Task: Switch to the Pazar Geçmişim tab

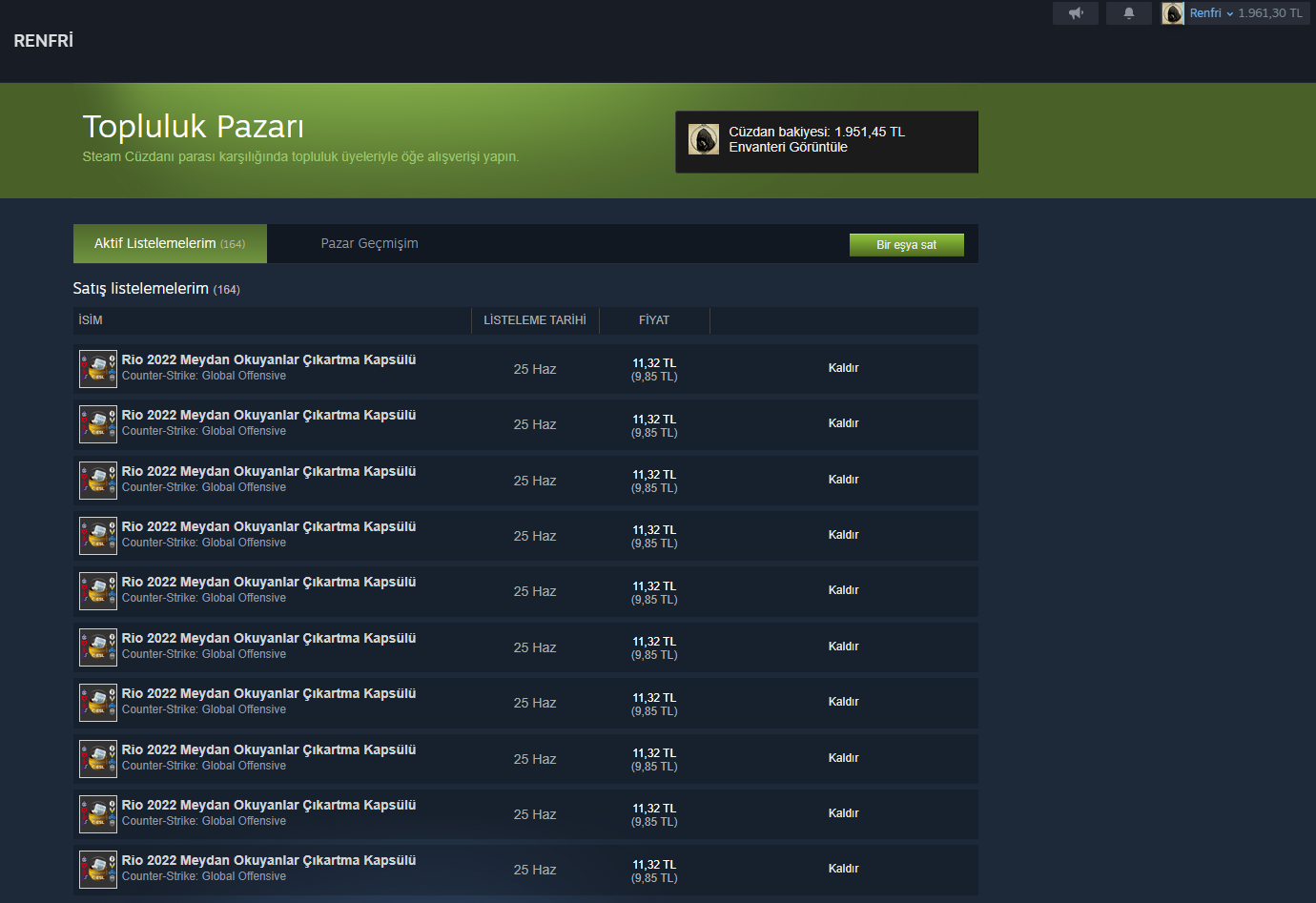Action: coord(369,244)
